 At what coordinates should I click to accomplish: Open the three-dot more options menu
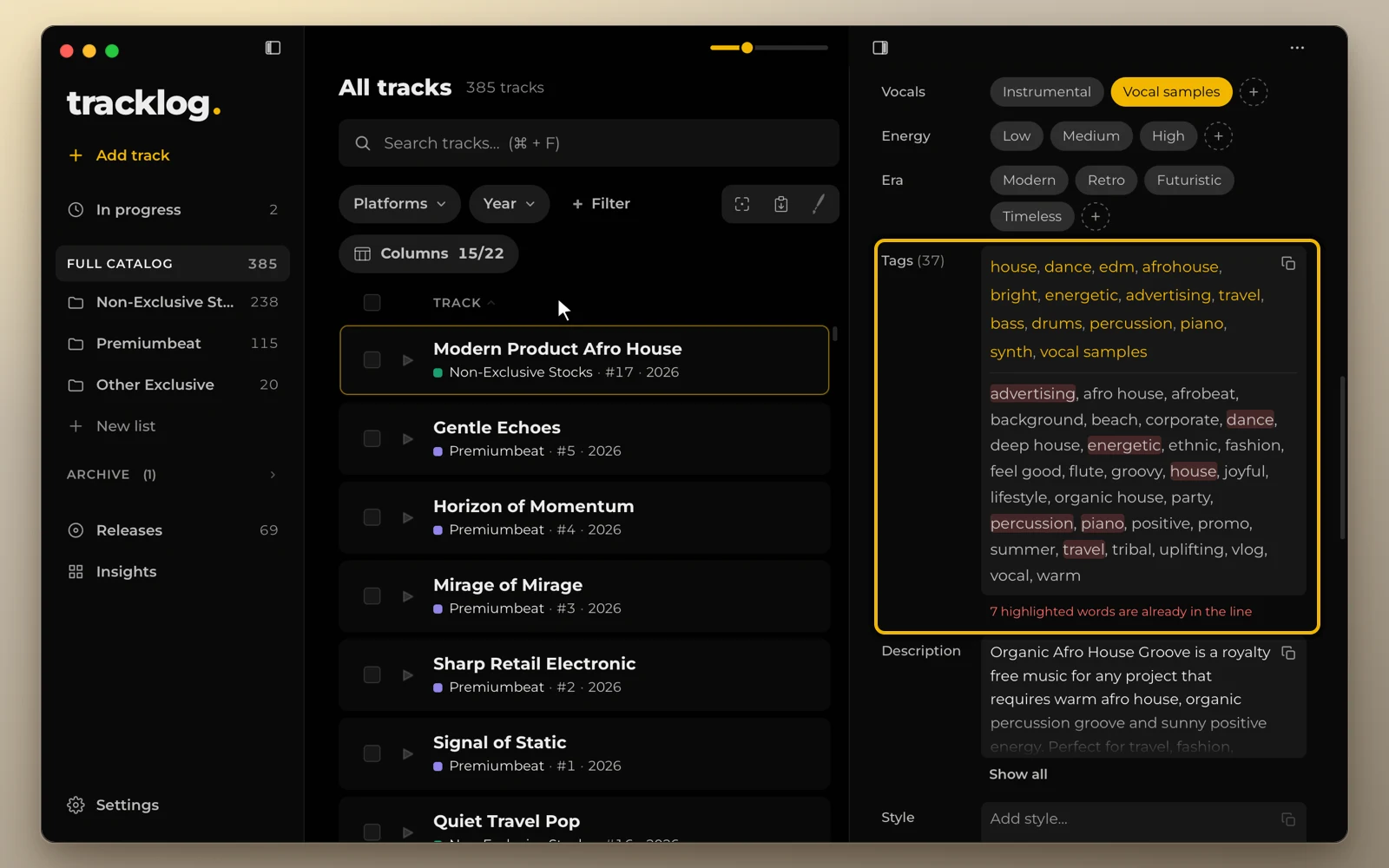click(x=1297, y=48)
